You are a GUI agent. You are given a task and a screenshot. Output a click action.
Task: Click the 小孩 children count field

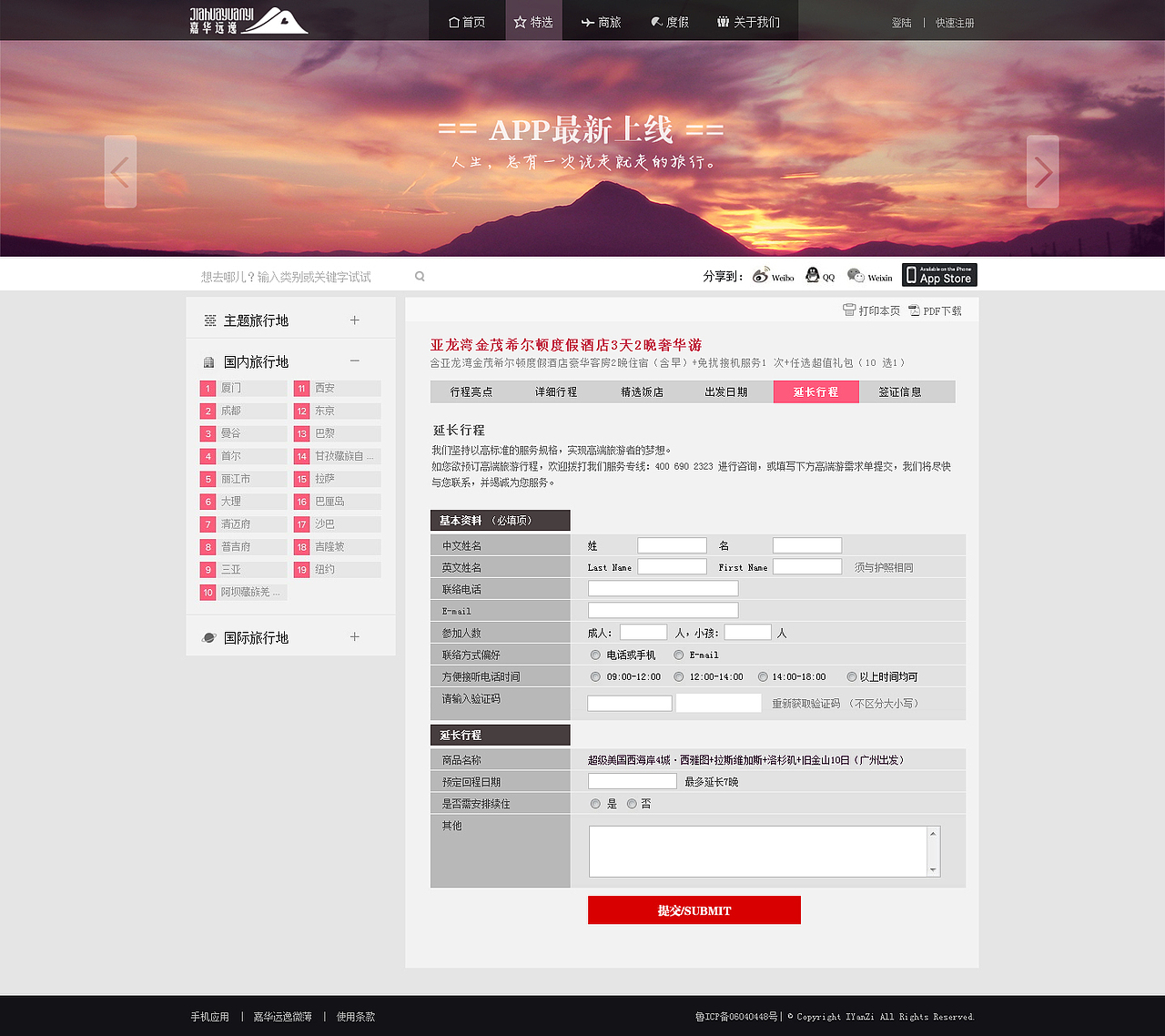[x=748, y=632]
